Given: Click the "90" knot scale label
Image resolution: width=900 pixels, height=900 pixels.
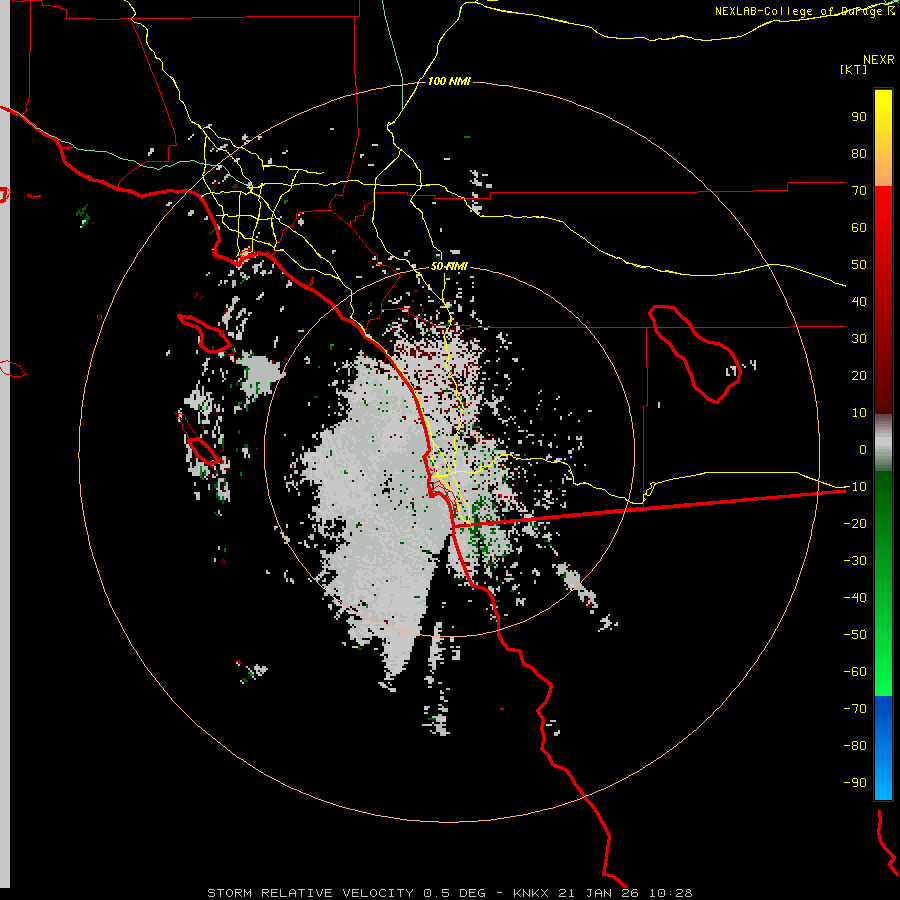Looking at the screenshot, I should (859, 117).
